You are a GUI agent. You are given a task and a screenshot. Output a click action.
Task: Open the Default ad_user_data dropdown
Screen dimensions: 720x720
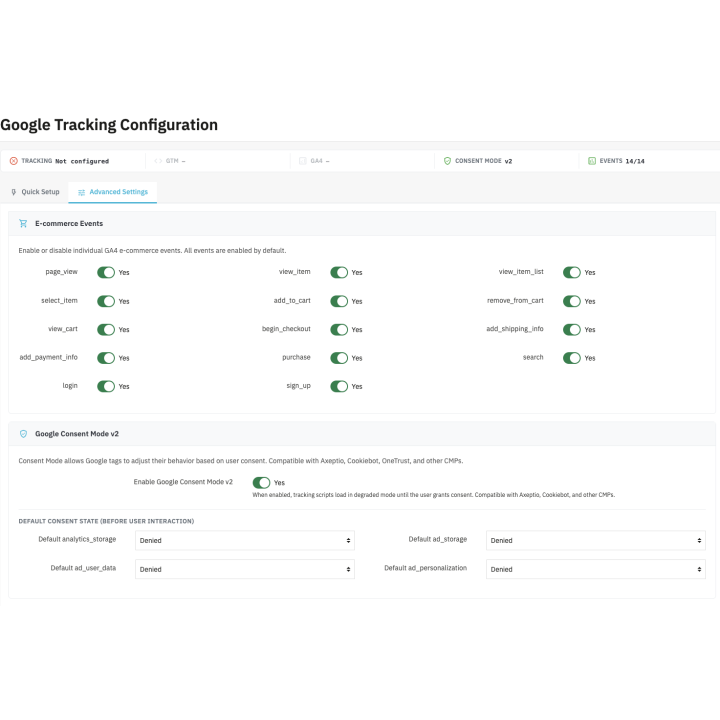[245, 569]
